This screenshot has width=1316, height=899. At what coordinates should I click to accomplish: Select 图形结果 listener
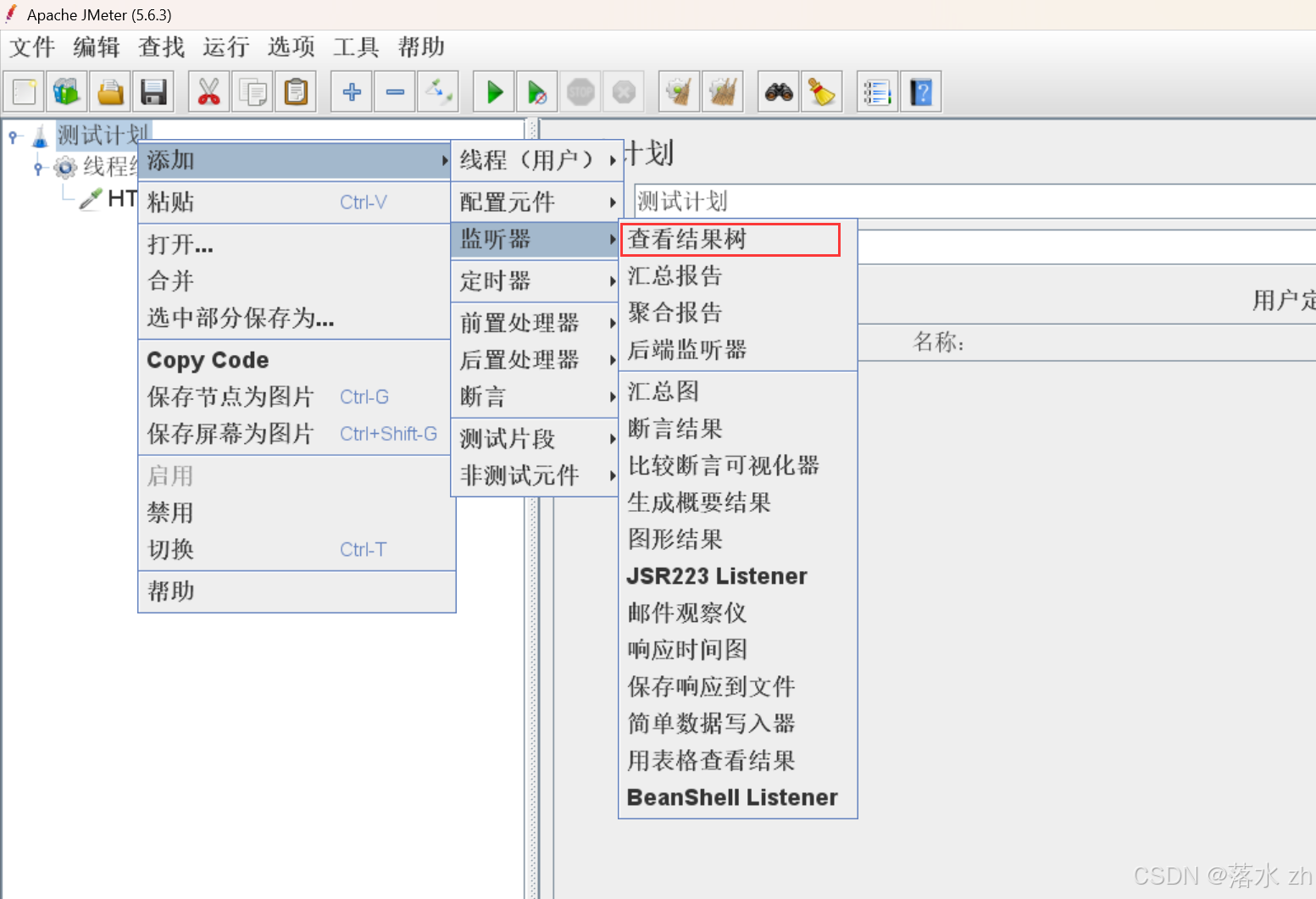(x=738, y=540)
